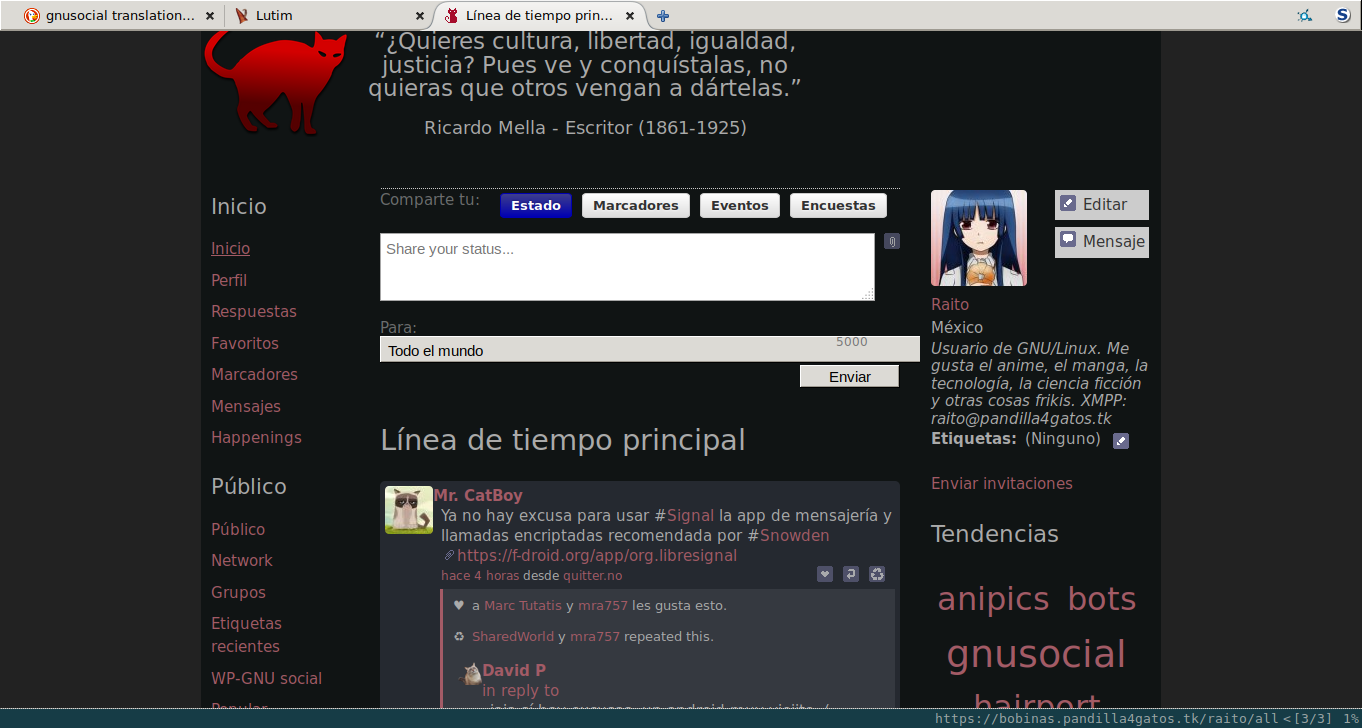Click the Enviar invitaciones link
1362x728 pixels.
click(1002, 483)
